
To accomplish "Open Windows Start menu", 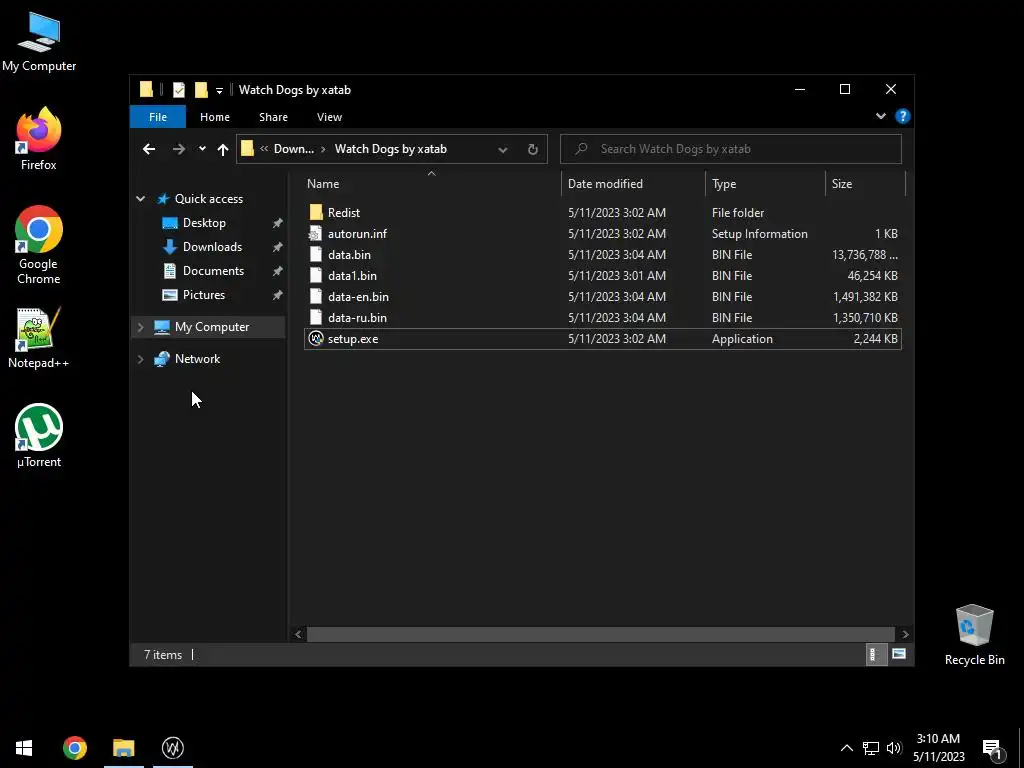I will (24, 748).
